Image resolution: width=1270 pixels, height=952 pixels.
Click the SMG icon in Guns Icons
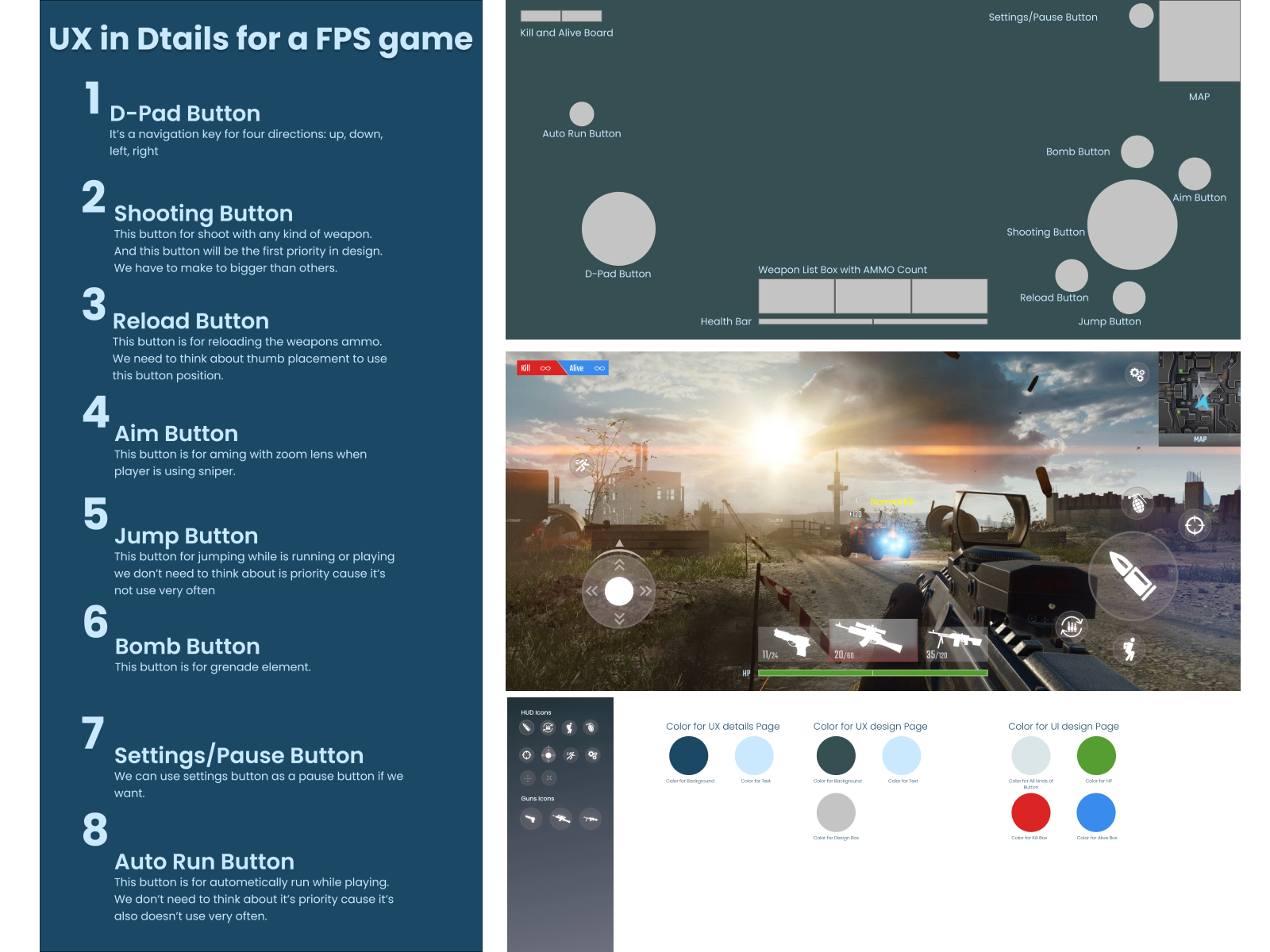(590, 819)
